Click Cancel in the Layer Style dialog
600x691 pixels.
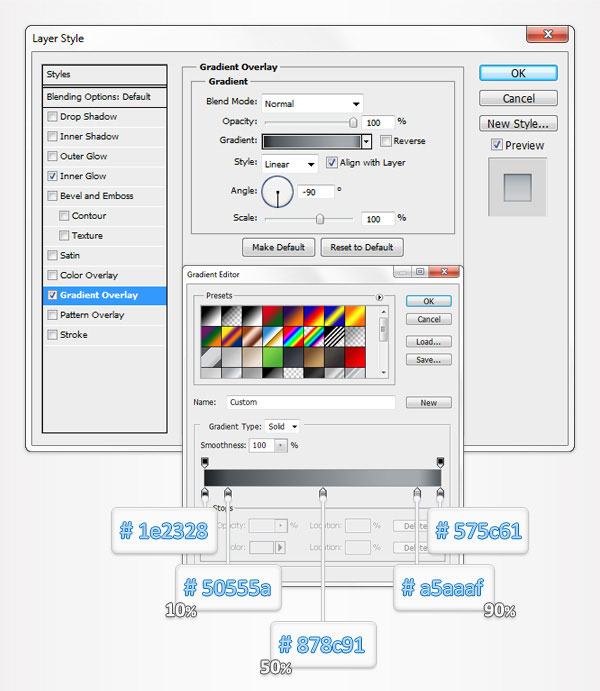click(518, 98)
